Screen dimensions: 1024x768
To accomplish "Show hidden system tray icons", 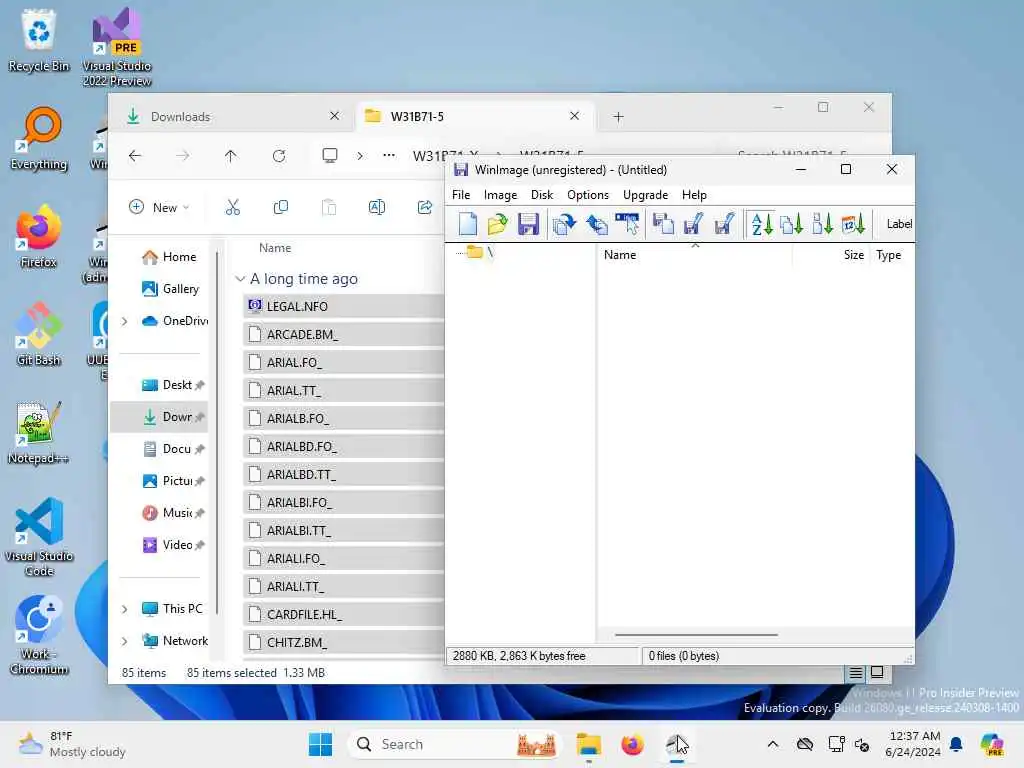I will 773,744.
